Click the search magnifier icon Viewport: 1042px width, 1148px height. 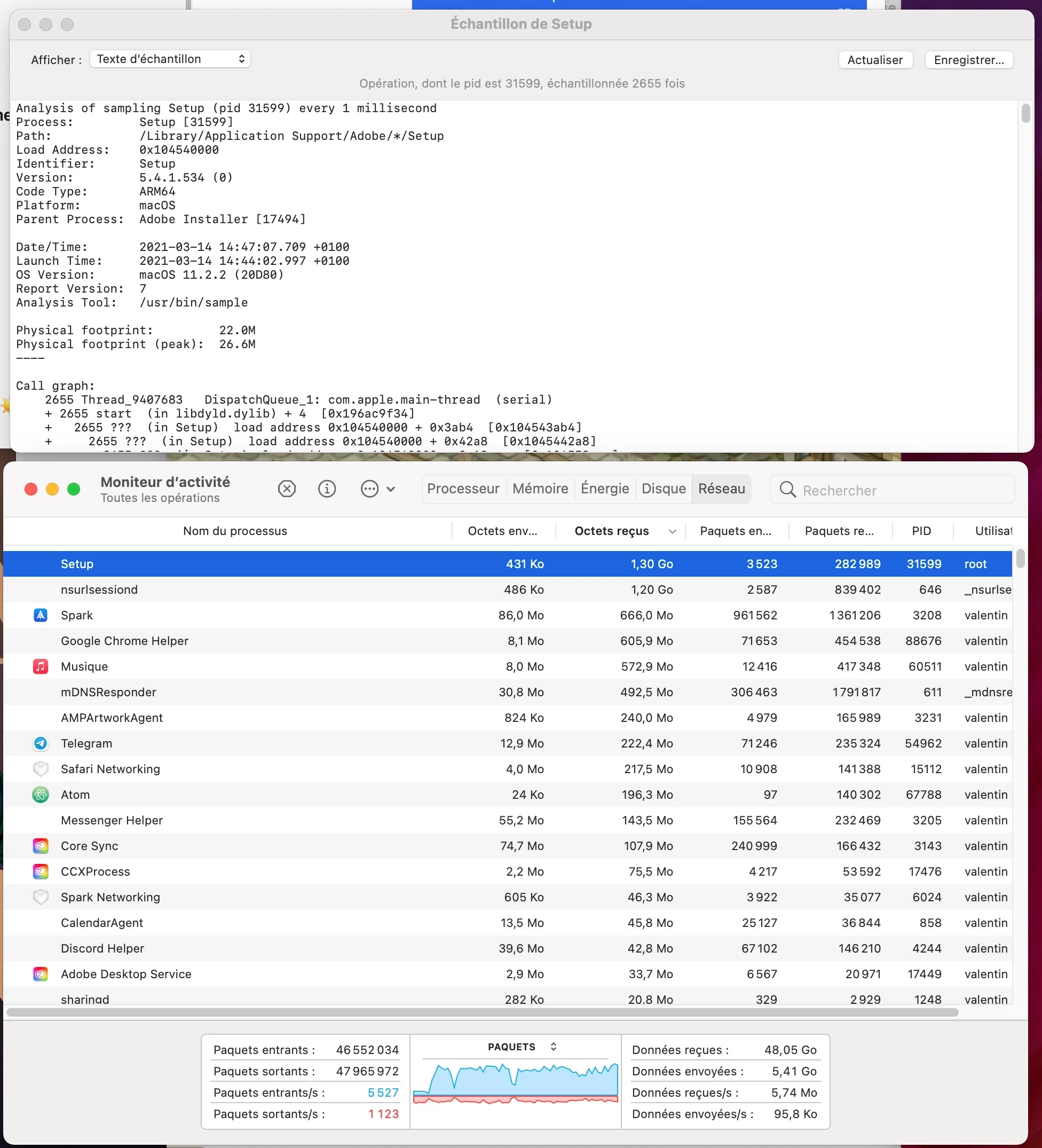pos(787,489)
